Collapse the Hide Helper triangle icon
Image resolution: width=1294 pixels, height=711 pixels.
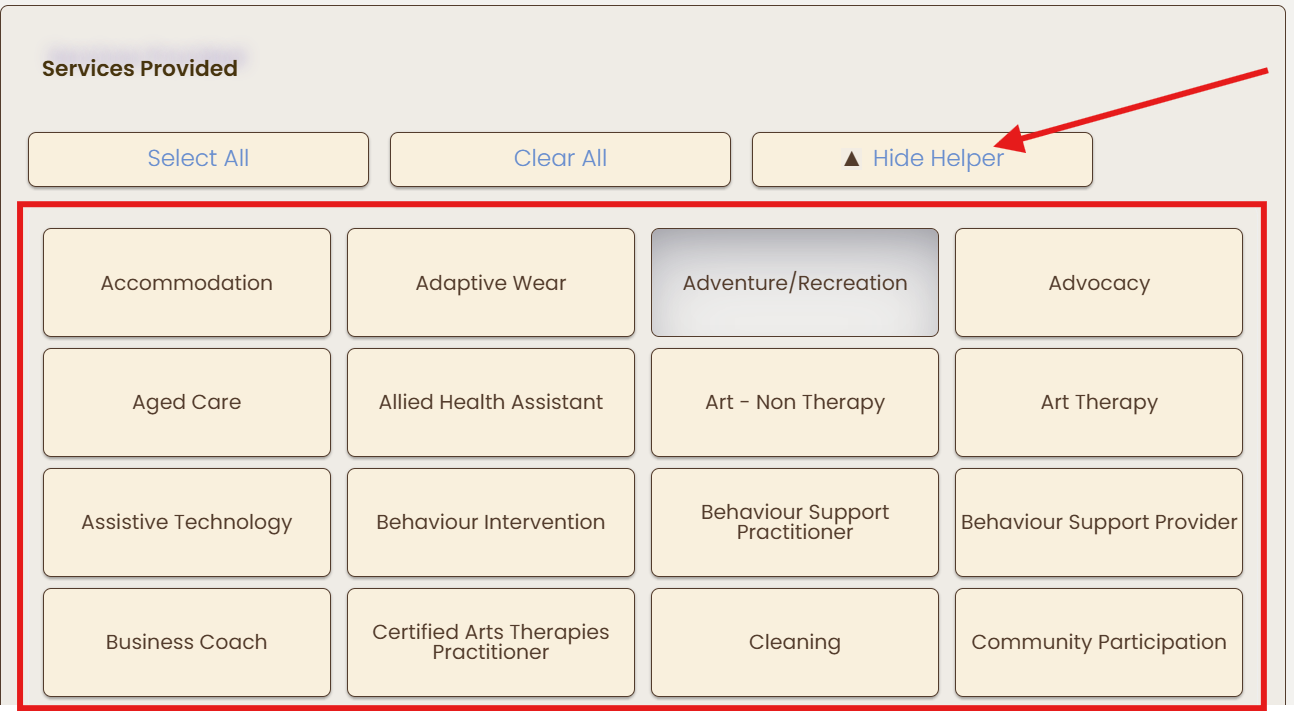851,159
